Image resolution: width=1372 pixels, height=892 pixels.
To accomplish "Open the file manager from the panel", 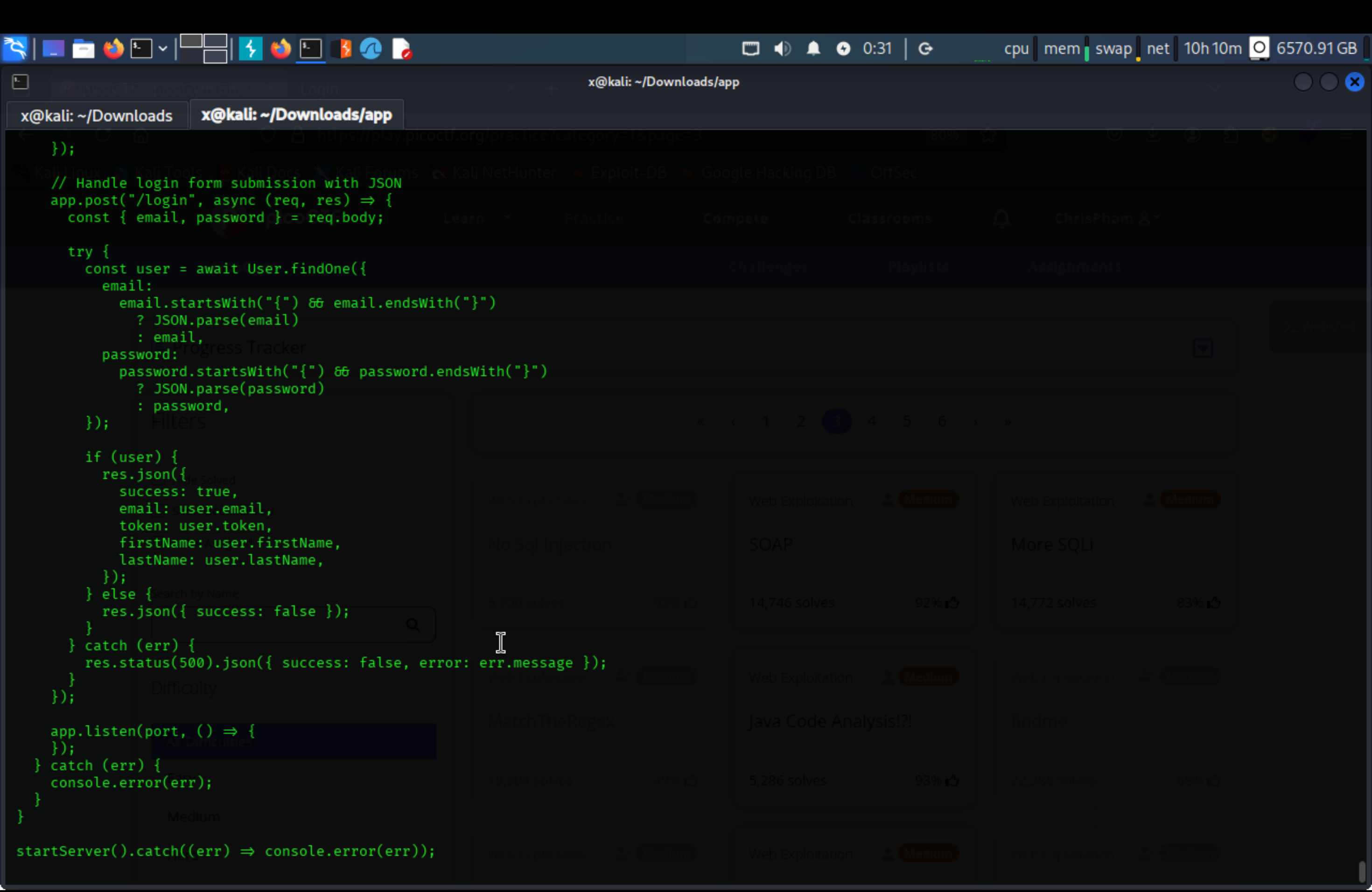I will click(x=84, y=49).
